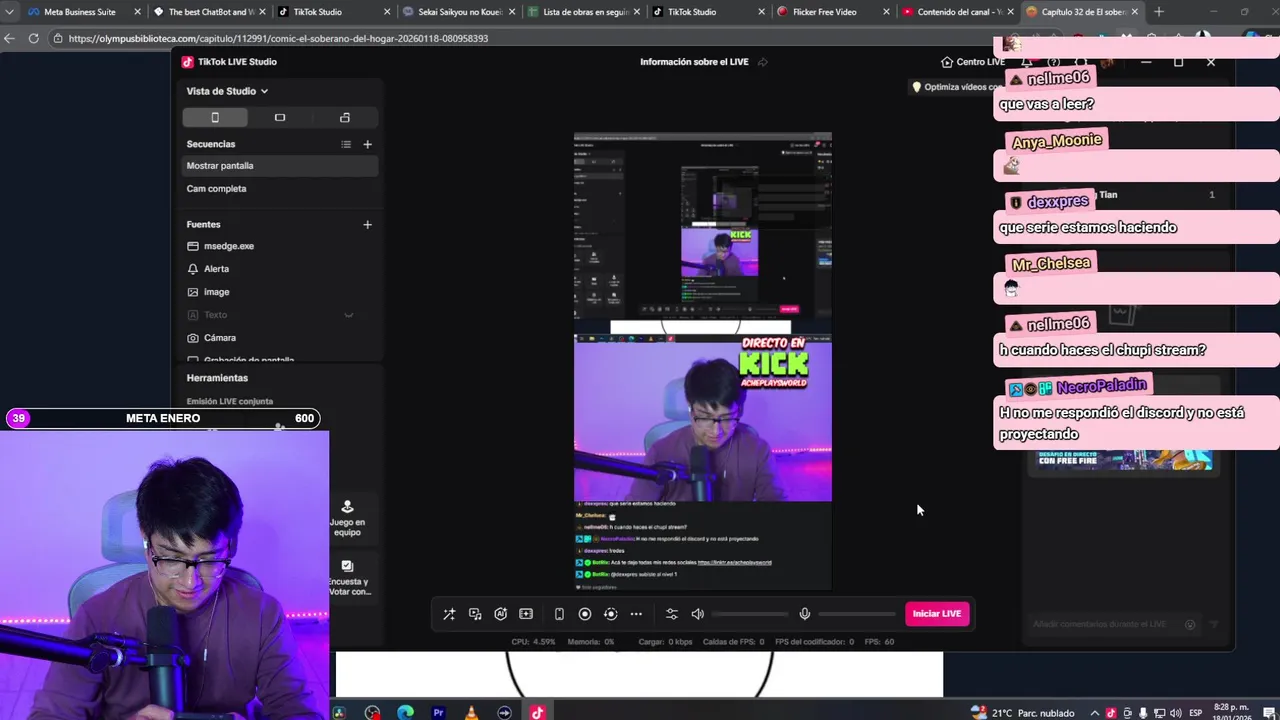Close the Meta Business Suite tab
This screenshot has height=720, width=1280.
[x=137, y=12]
